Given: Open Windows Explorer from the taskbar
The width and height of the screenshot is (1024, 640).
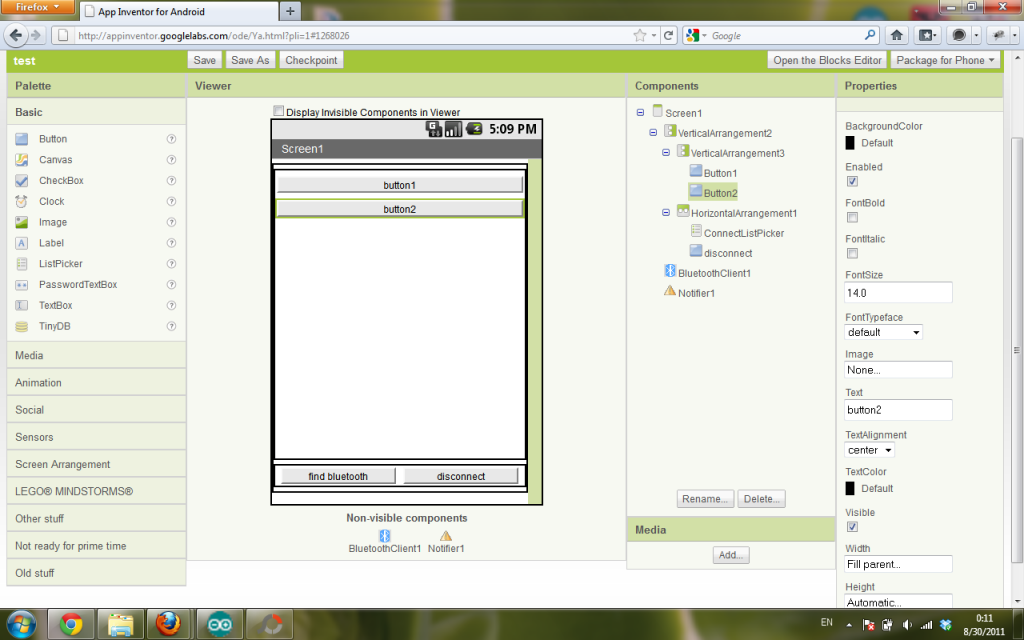Looking at the screenshot, I should 121,624.
